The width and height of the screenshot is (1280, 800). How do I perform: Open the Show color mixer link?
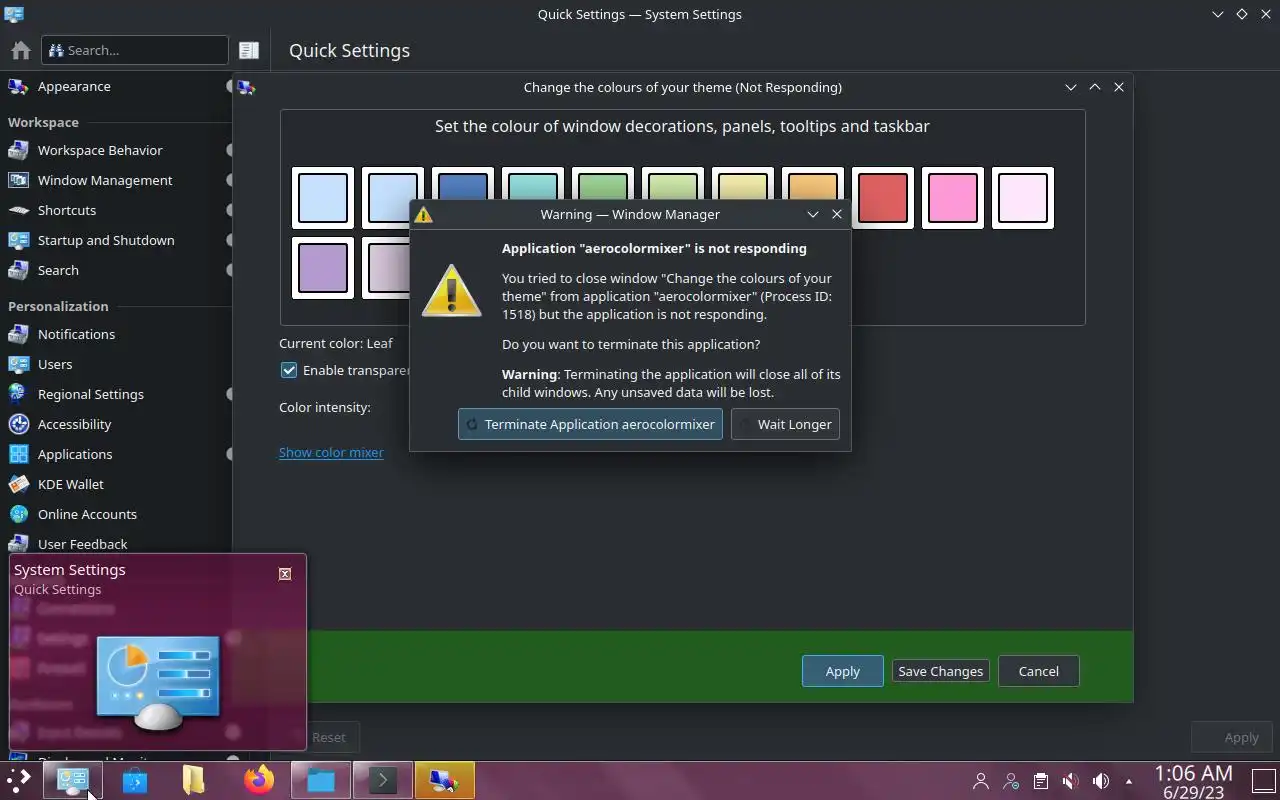pos(331,452)
